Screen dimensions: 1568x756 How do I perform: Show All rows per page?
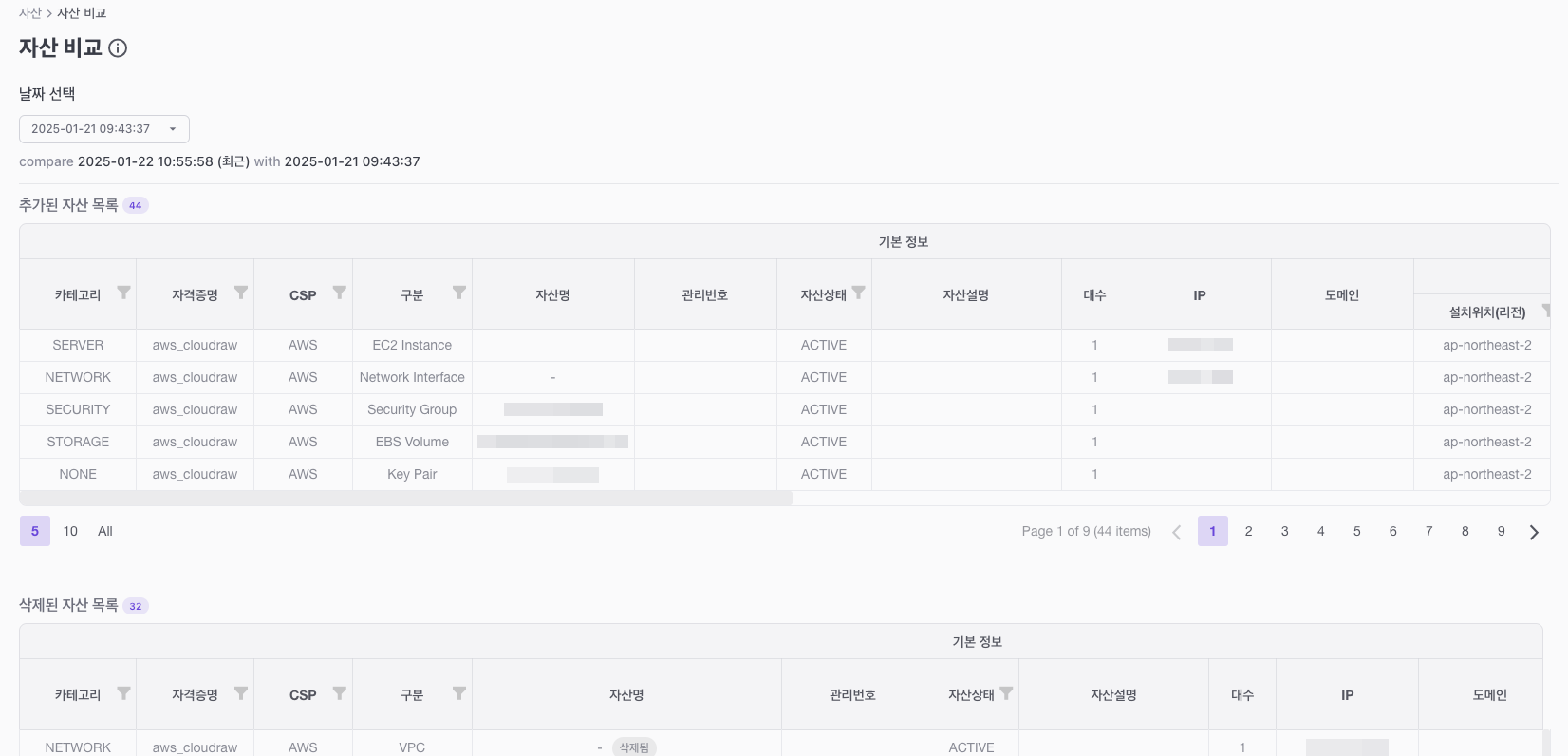point(105,531)
